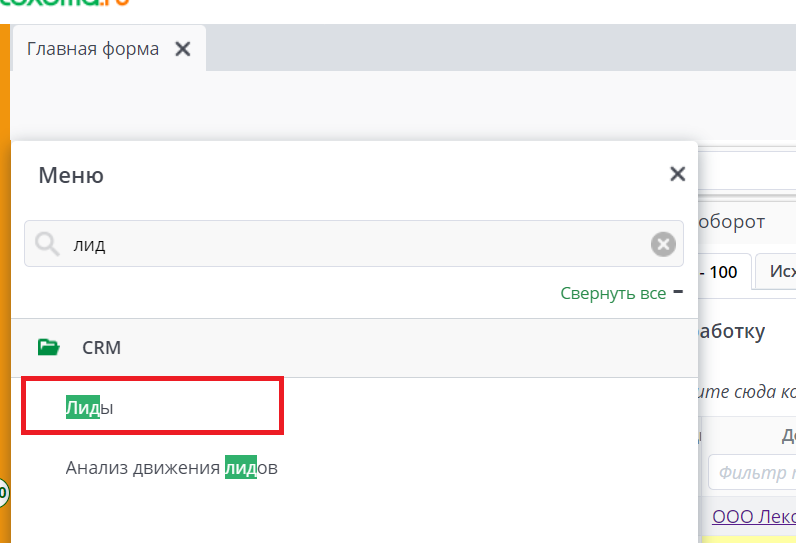Switch to the partially visible оборот tab
This screenshot has height=543, width=796.
(732, 222)
